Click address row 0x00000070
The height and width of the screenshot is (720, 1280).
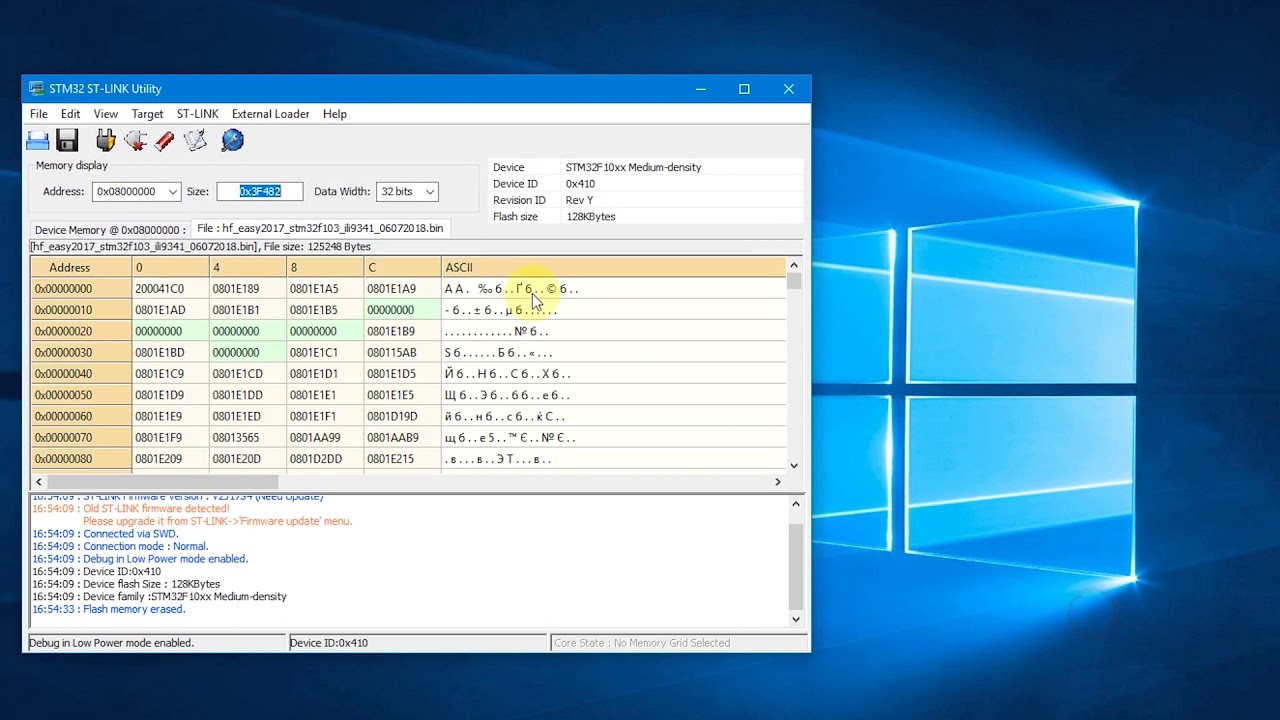(81, 437)
